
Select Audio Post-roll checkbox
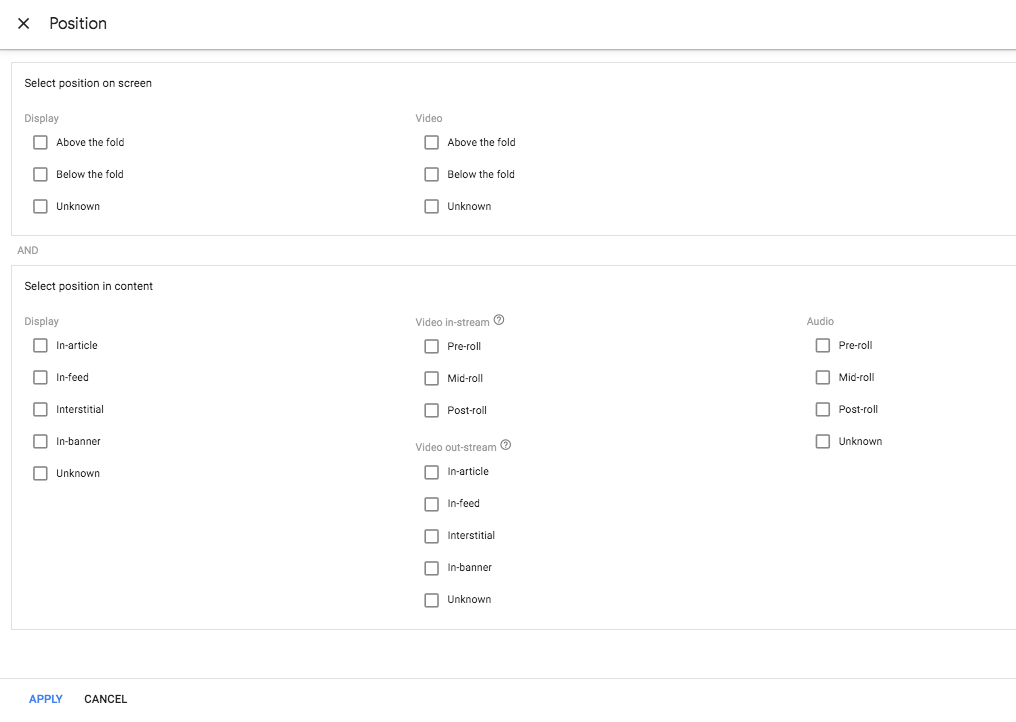(823, 410)
